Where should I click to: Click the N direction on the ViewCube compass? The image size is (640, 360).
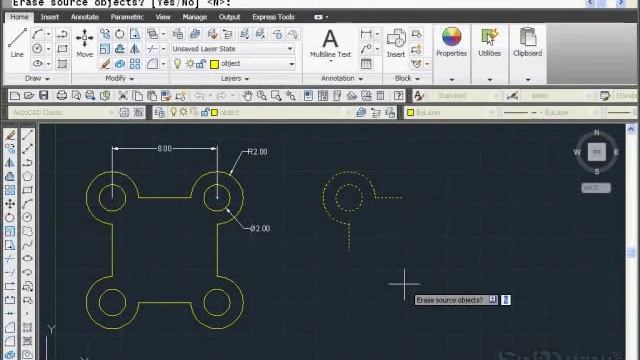pyautogui.click(x=596, y=133)
